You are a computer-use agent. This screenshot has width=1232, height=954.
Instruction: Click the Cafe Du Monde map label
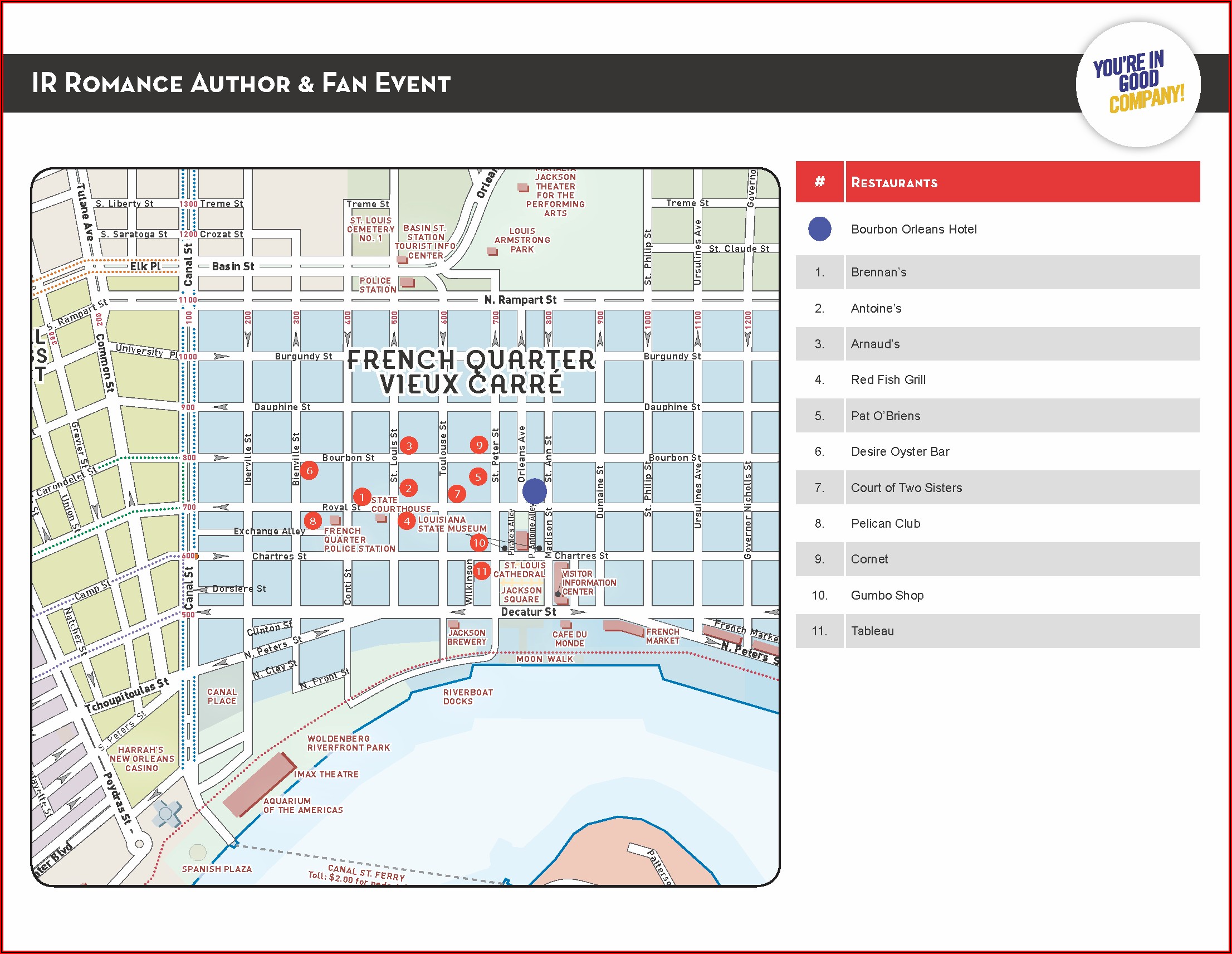pyautogui.click(x=569, y=639)
